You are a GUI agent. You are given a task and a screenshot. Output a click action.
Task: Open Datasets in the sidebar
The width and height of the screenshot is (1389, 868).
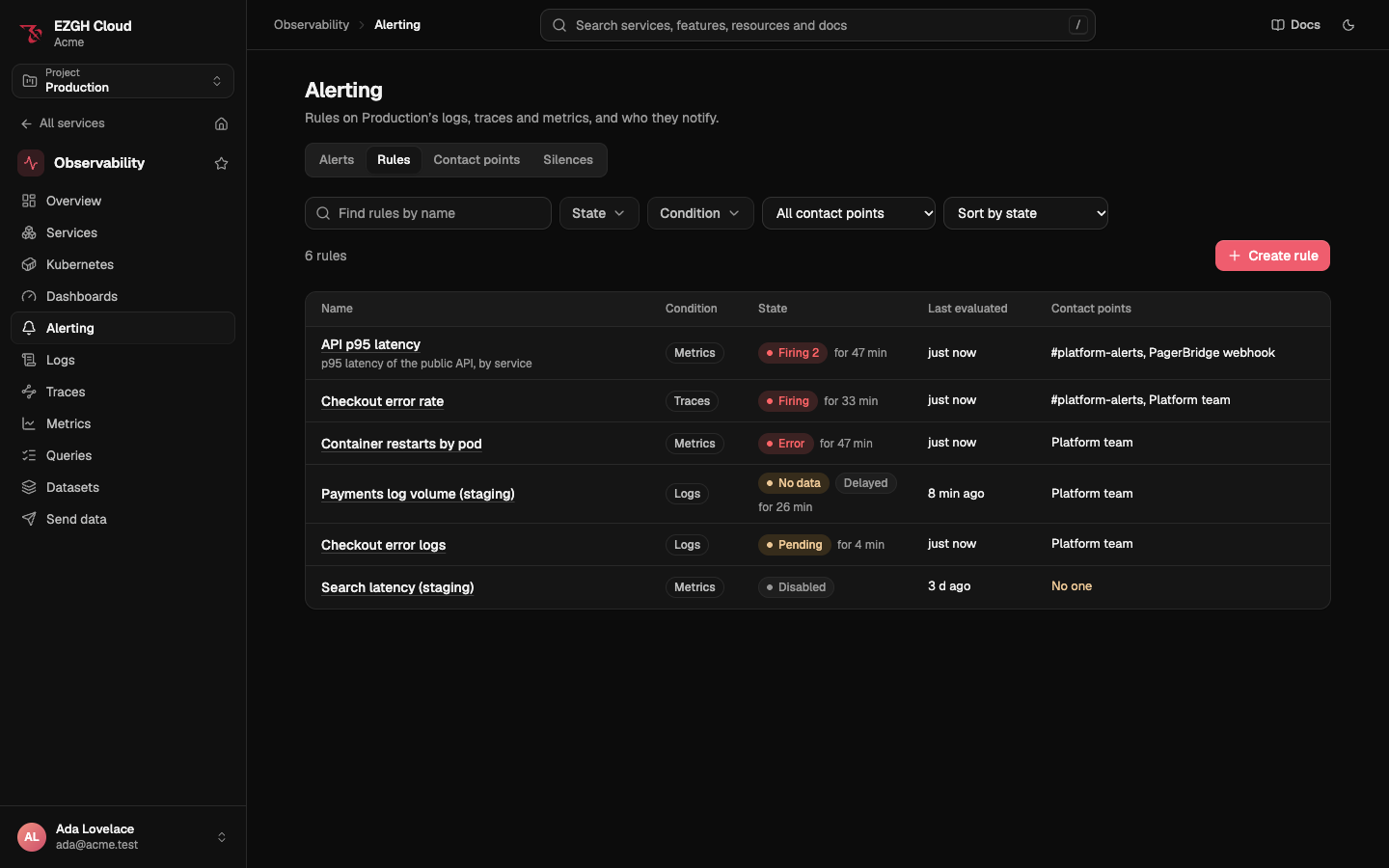click(x=123, y=487)
